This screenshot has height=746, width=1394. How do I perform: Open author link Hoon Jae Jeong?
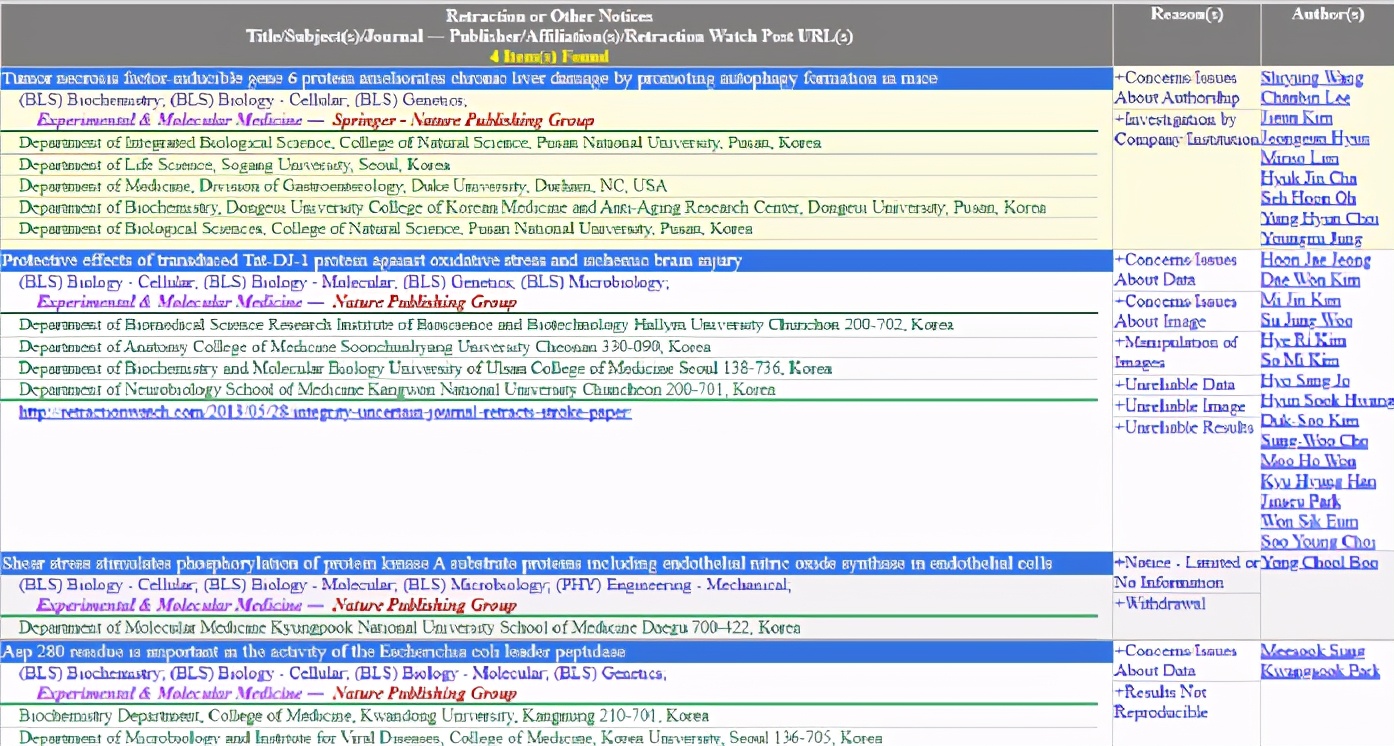[1315, 260]
